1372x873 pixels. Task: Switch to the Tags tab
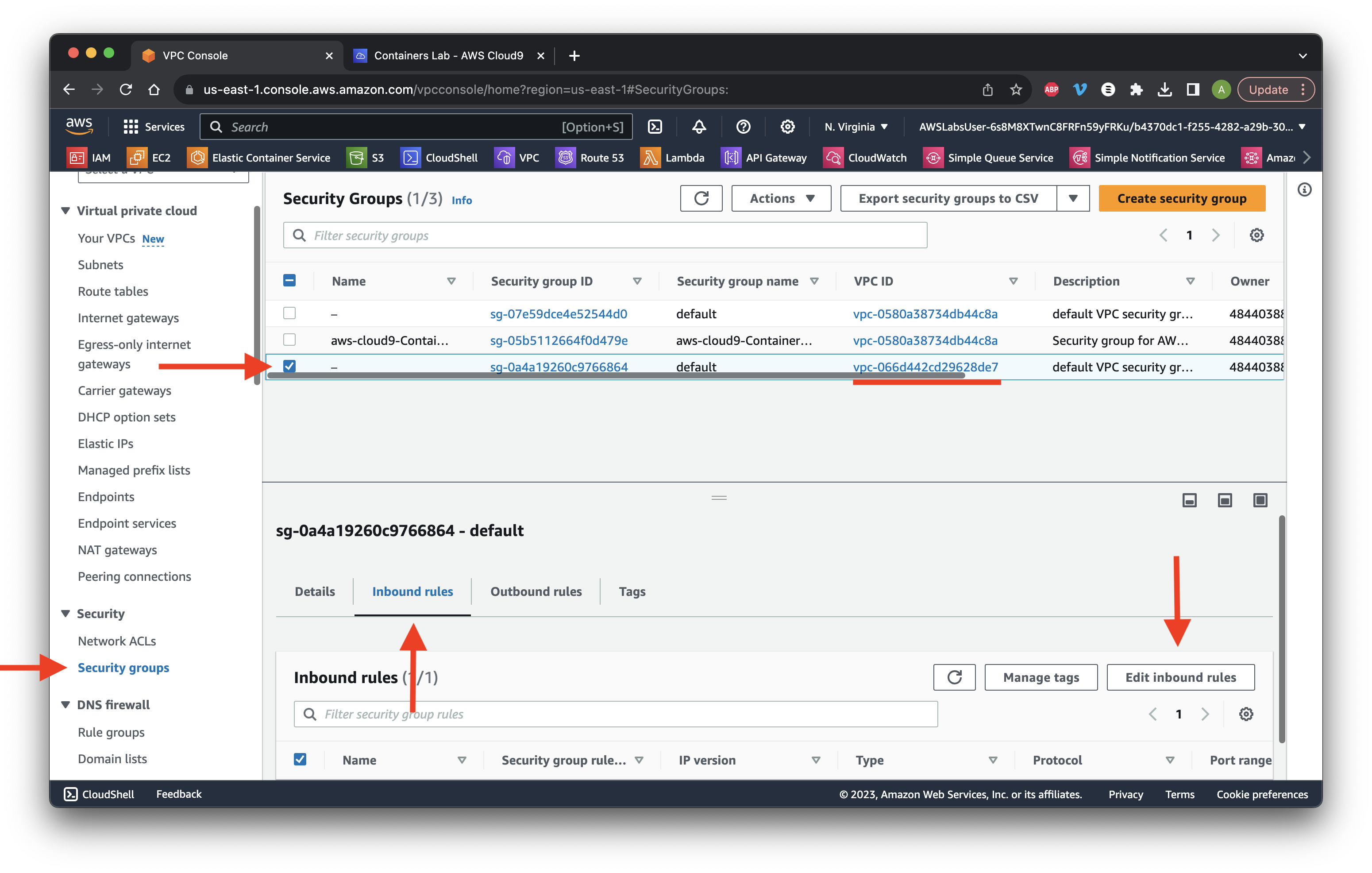pyautogui.click(x=632, y=591)
